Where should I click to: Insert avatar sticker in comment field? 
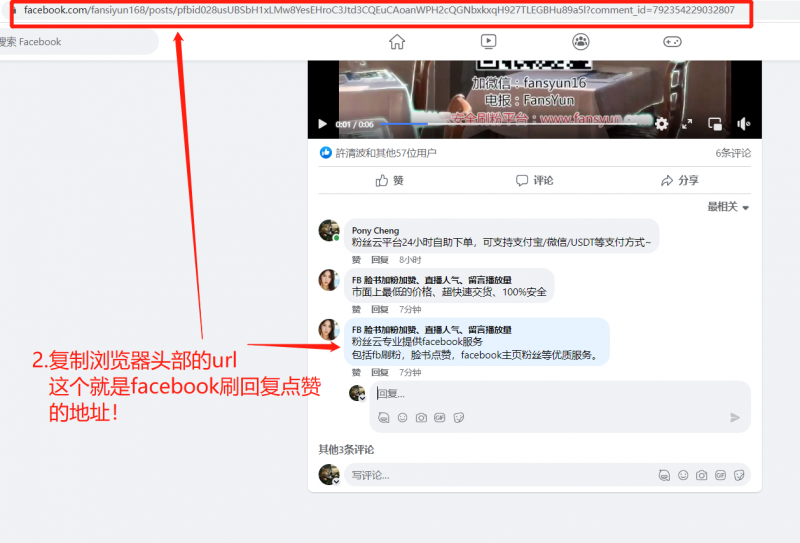[x=664, y=475]
